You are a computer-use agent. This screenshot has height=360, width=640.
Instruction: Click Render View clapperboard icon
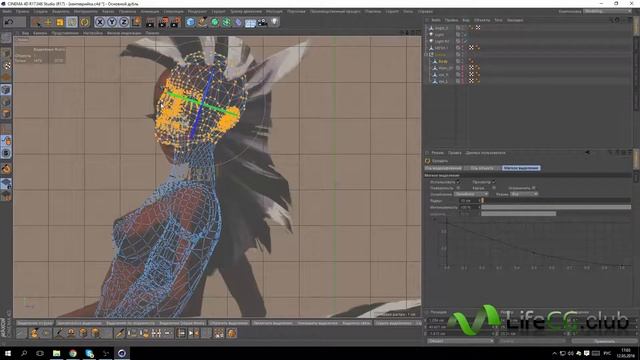[x=151, y=22]
